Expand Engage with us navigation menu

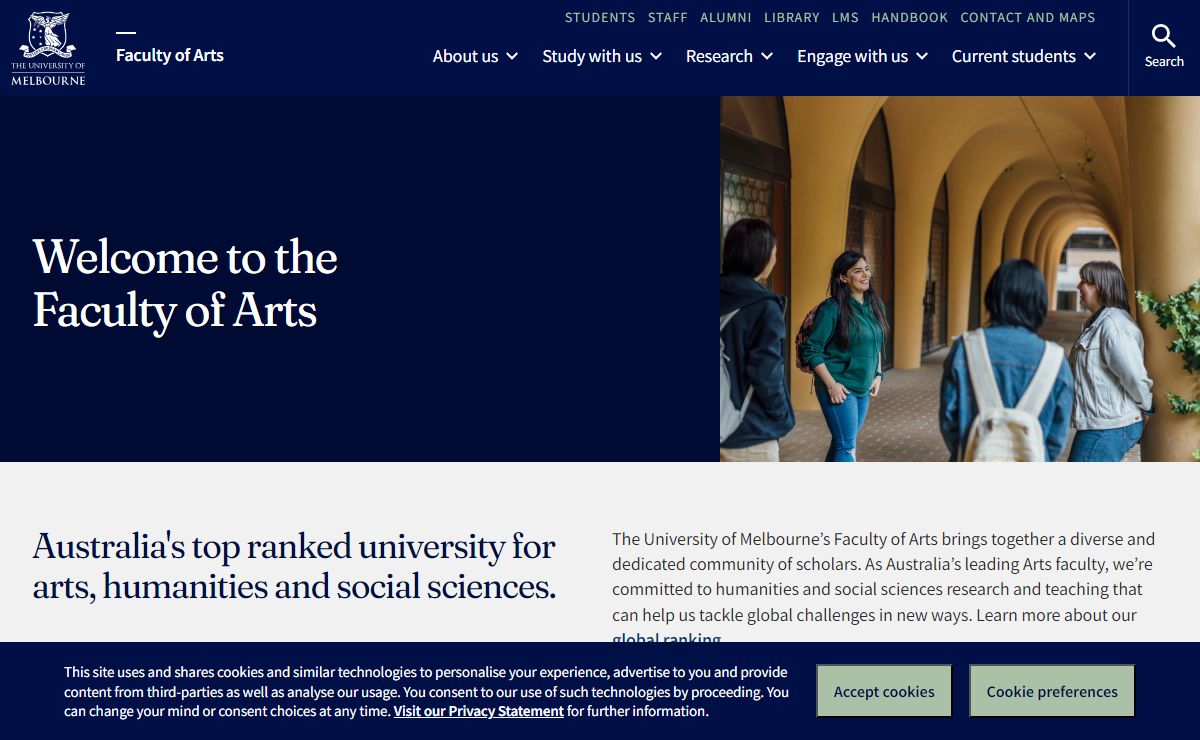click(862, 56)
